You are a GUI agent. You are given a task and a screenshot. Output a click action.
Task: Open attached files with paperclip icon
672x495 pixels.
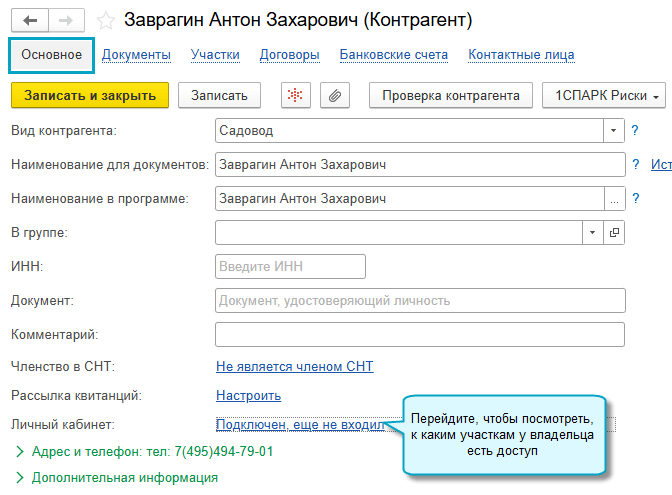[335, 95]
